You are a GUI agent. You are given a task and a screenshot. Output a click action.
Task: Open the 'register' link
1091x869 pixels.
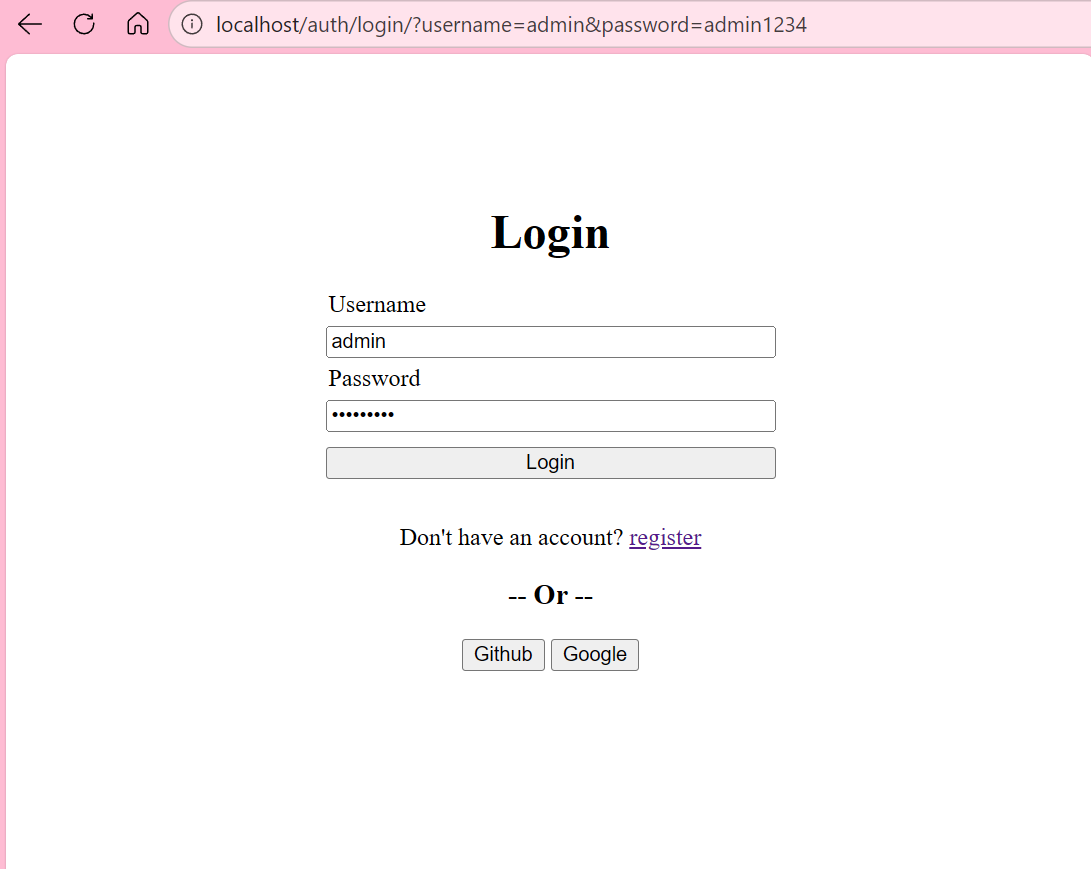click(x=665, y=538)
